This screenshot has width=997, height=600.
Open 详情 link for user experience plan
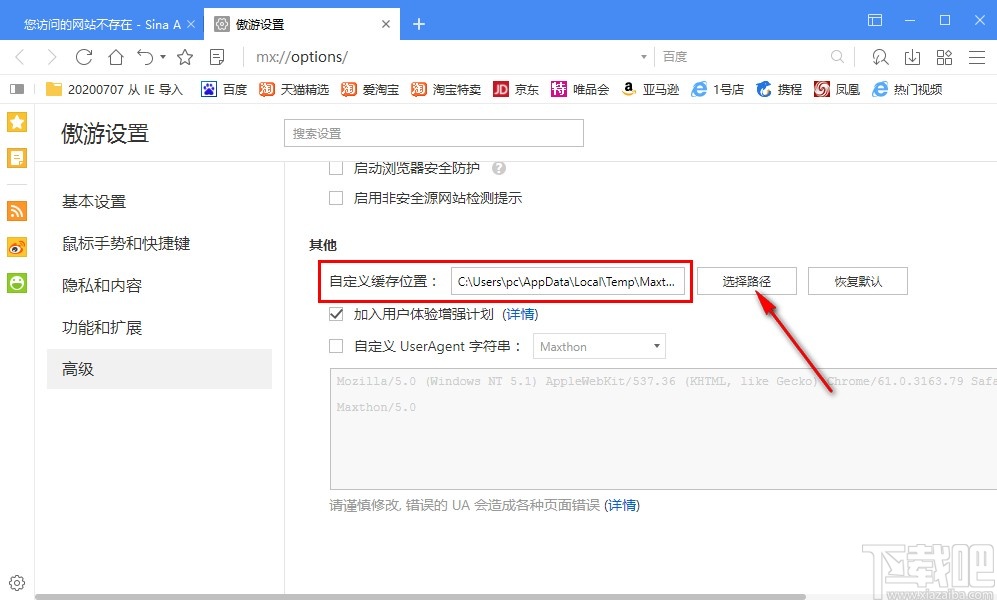[520, 314]
